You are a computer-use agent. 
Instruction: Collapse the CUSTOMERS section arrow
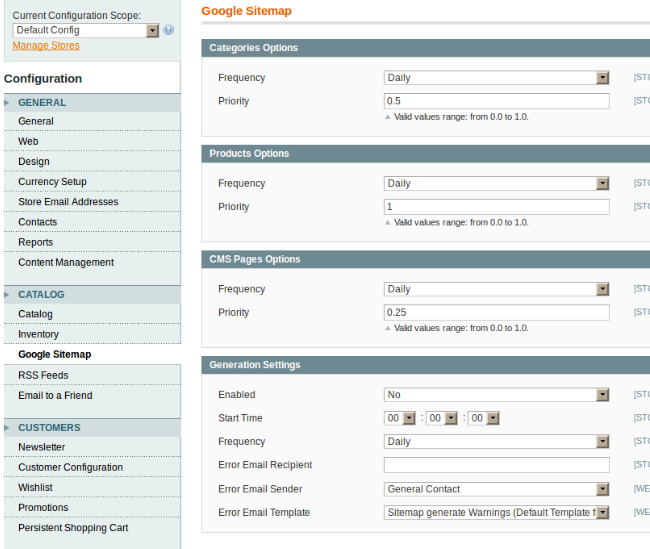7,428
